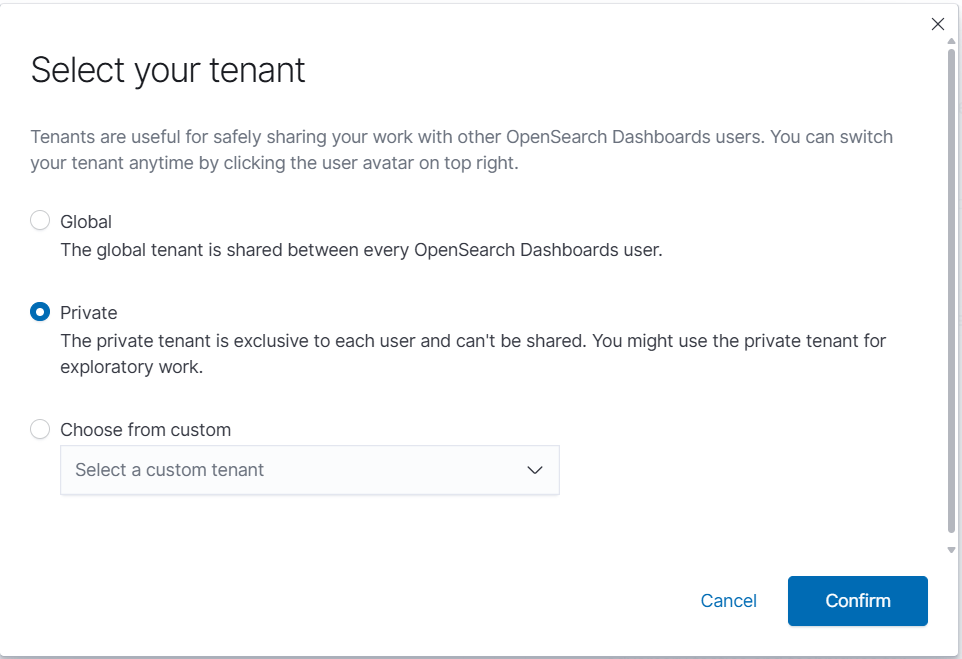This screenshot has height=659, width=962.
Task: Confirm the tenant selection
Action: (857, 600)
